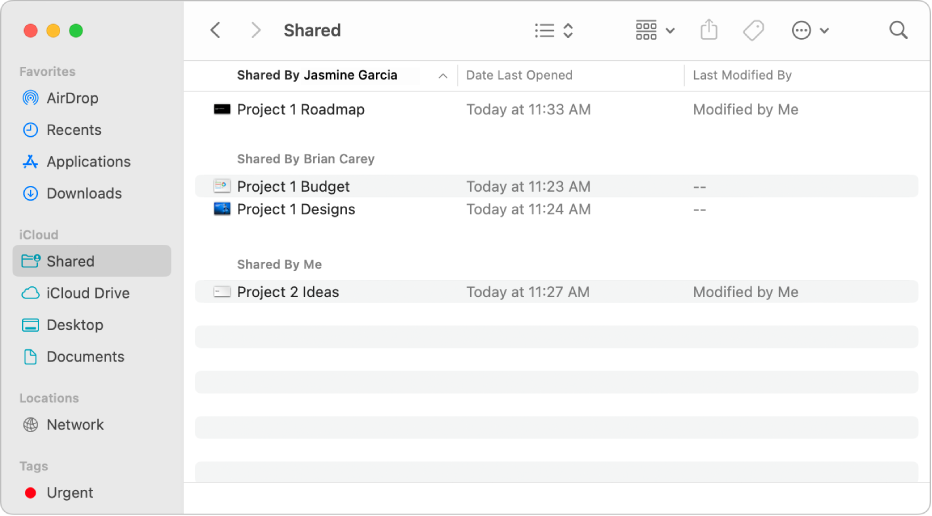Go forward with the right arrow
The image size is (932, 516).
[x=256, y=31]
